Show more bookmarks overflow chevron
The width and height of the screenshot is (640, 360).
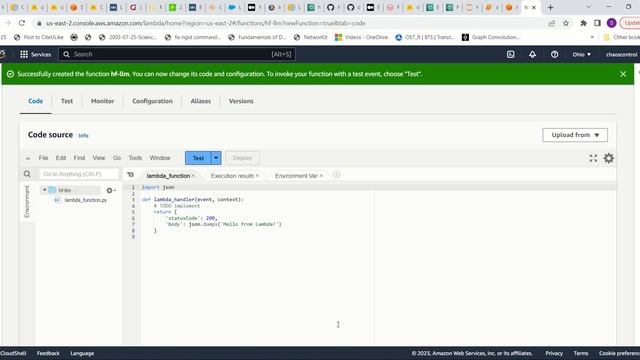point(592,37)
